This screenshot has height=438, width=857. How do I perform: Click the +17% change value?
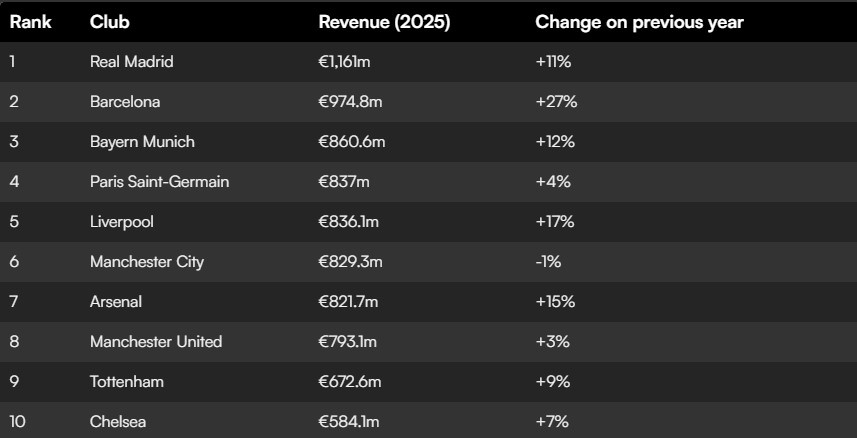(x=555, y=222)
